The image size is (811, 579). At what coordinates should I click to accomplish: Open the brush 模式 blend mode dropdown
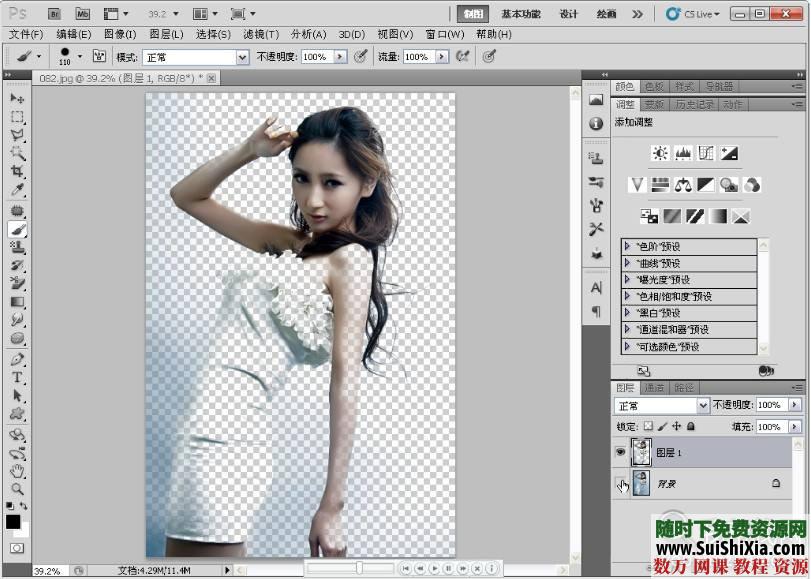pyautogui.click(x=195, y=57)
